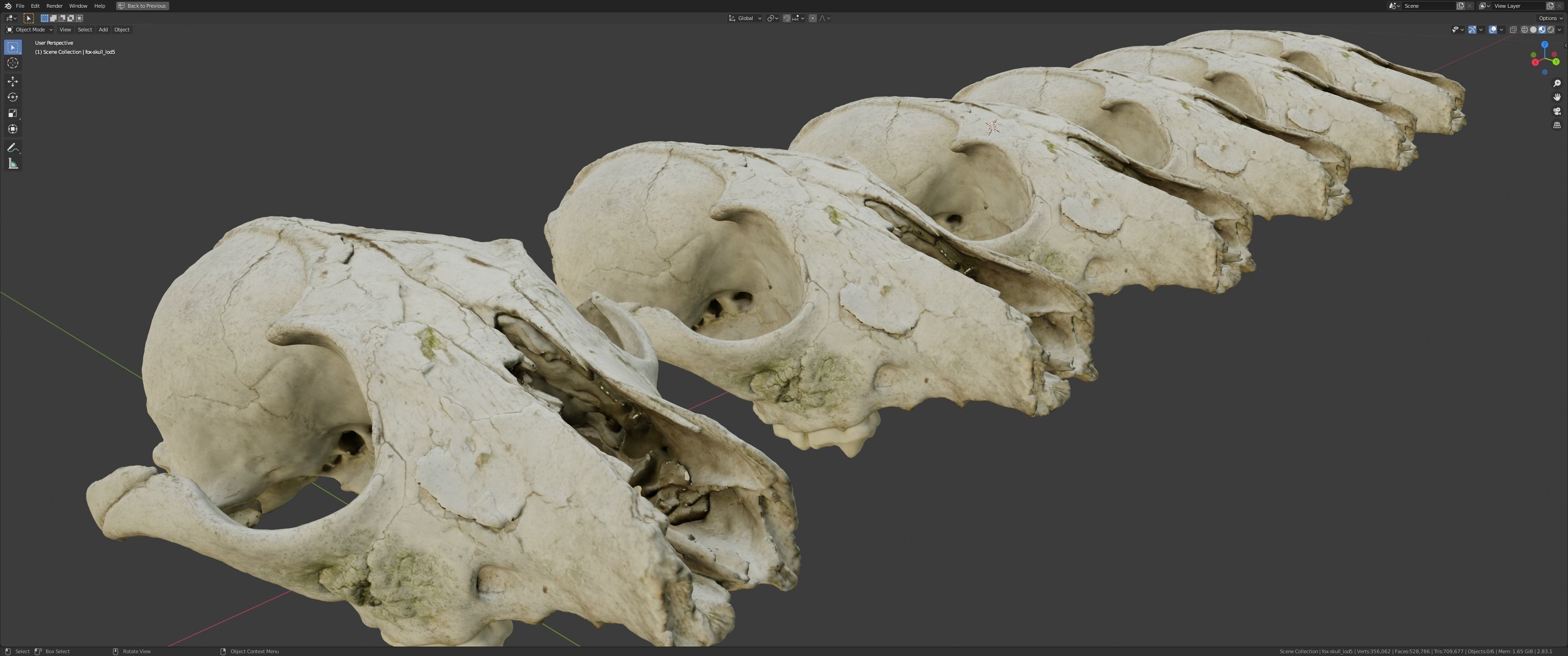Open Global transform orientation dropdown
Viewport: 1568px width, 656px height.
(x=745, y=18)
